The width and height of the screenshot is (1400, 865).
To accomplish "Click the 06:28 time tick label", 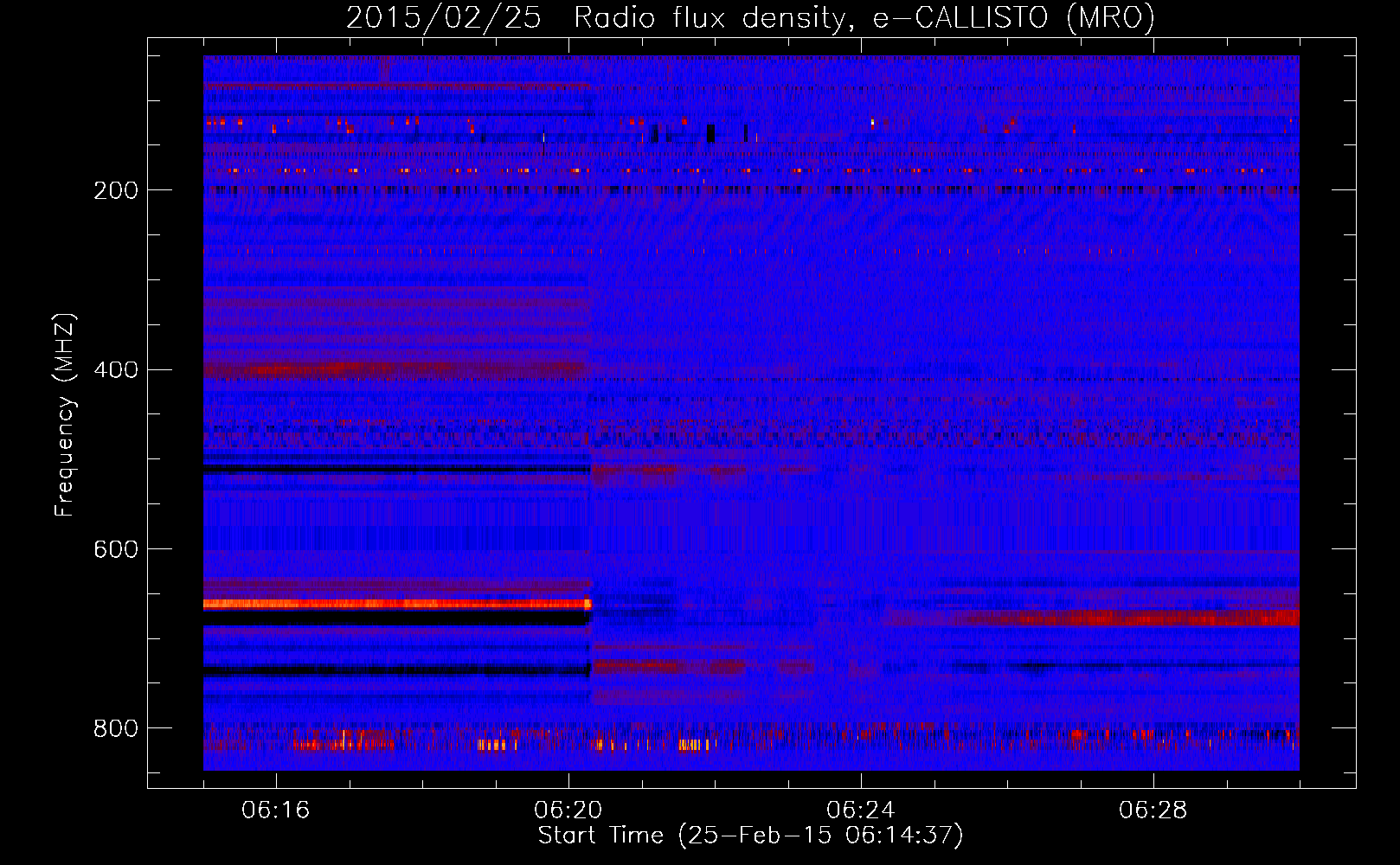I will (x=1153, y=811).
